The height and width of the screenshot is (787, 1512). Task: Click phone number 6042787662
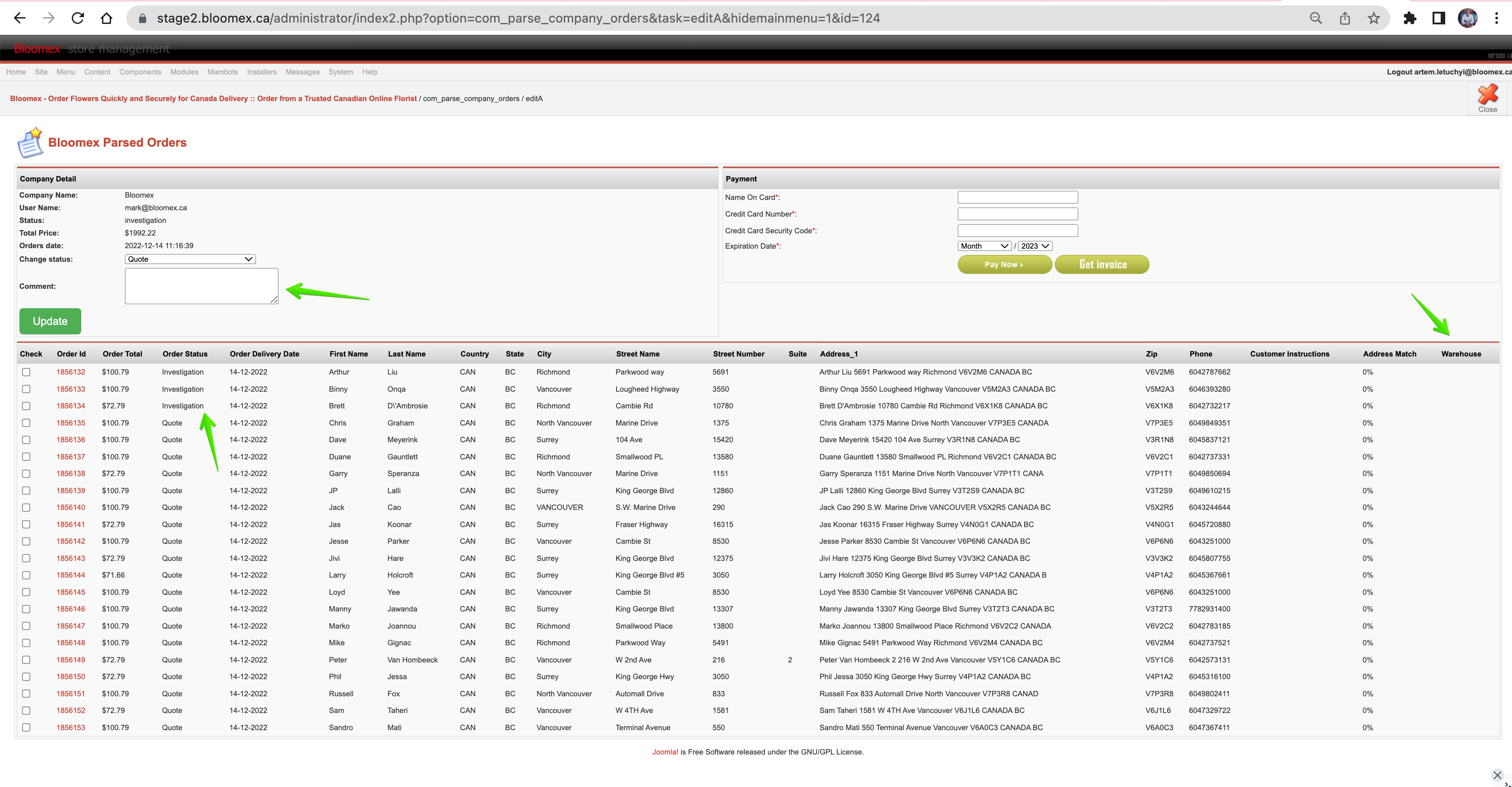(1209, 372)
